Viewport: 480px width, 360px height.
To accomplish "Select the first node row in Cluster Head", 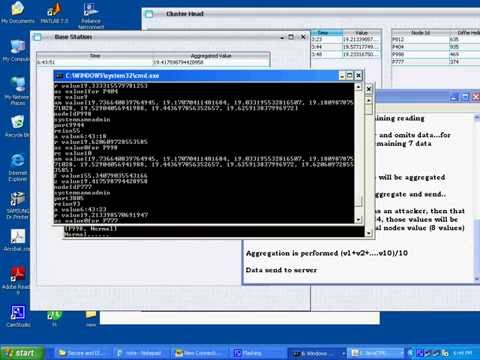I will click(436, 40).
